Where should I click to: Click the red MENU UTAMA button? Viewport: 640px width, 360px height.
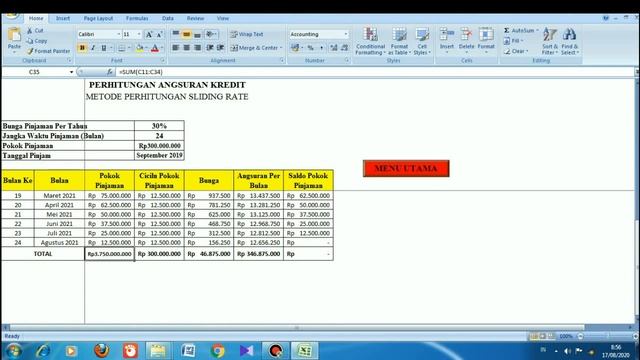[x=406, y=168]
